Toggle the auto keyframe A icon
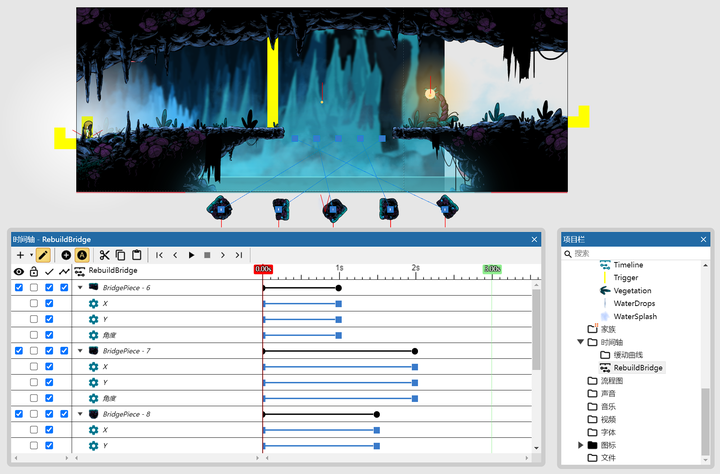This screenshot has width=720, height=474. pyautogui.click(x=82, y=255)
